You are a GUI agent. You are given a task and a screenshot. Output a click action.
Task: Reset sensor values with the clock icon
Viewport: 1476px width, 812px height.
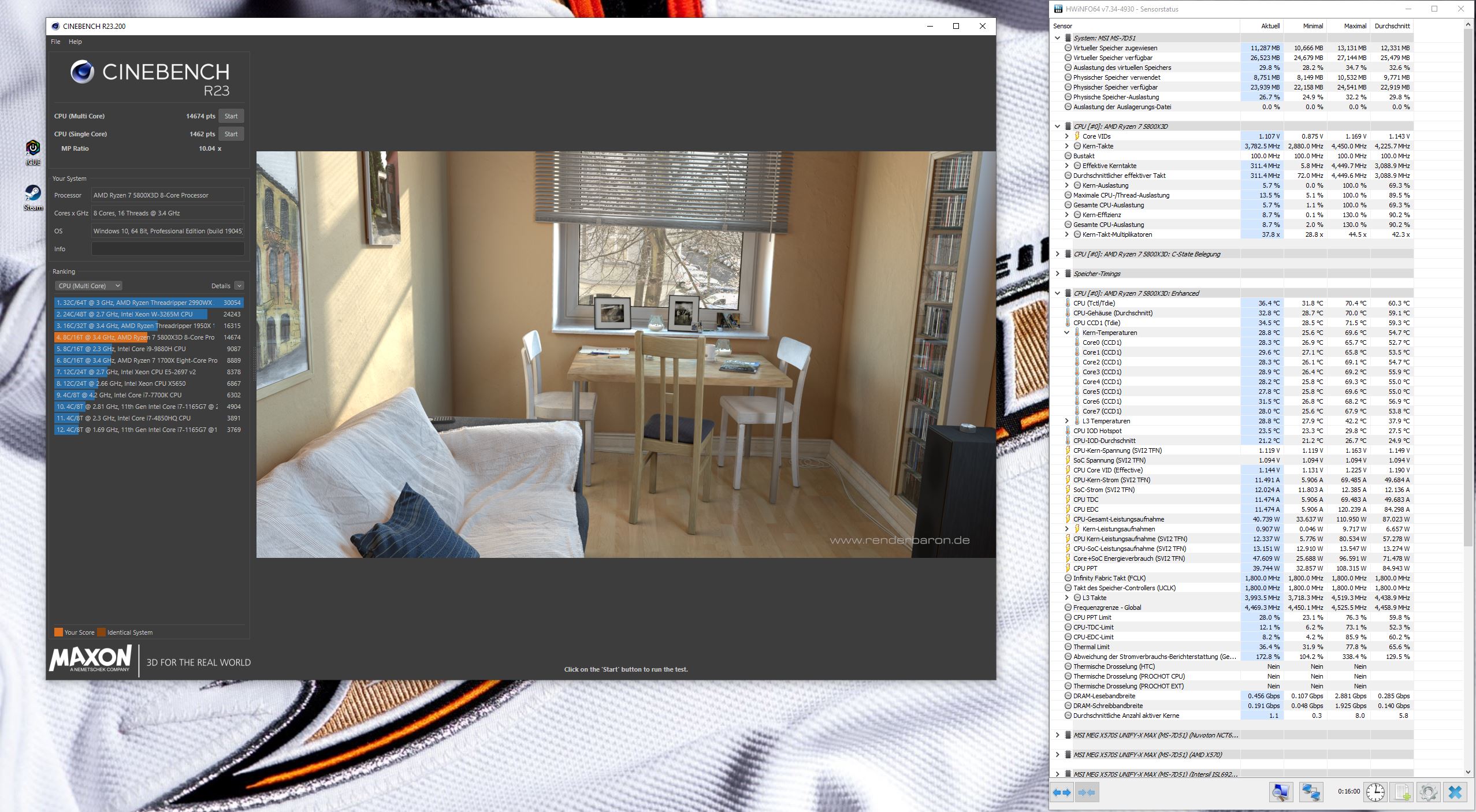click(1375, 792)
